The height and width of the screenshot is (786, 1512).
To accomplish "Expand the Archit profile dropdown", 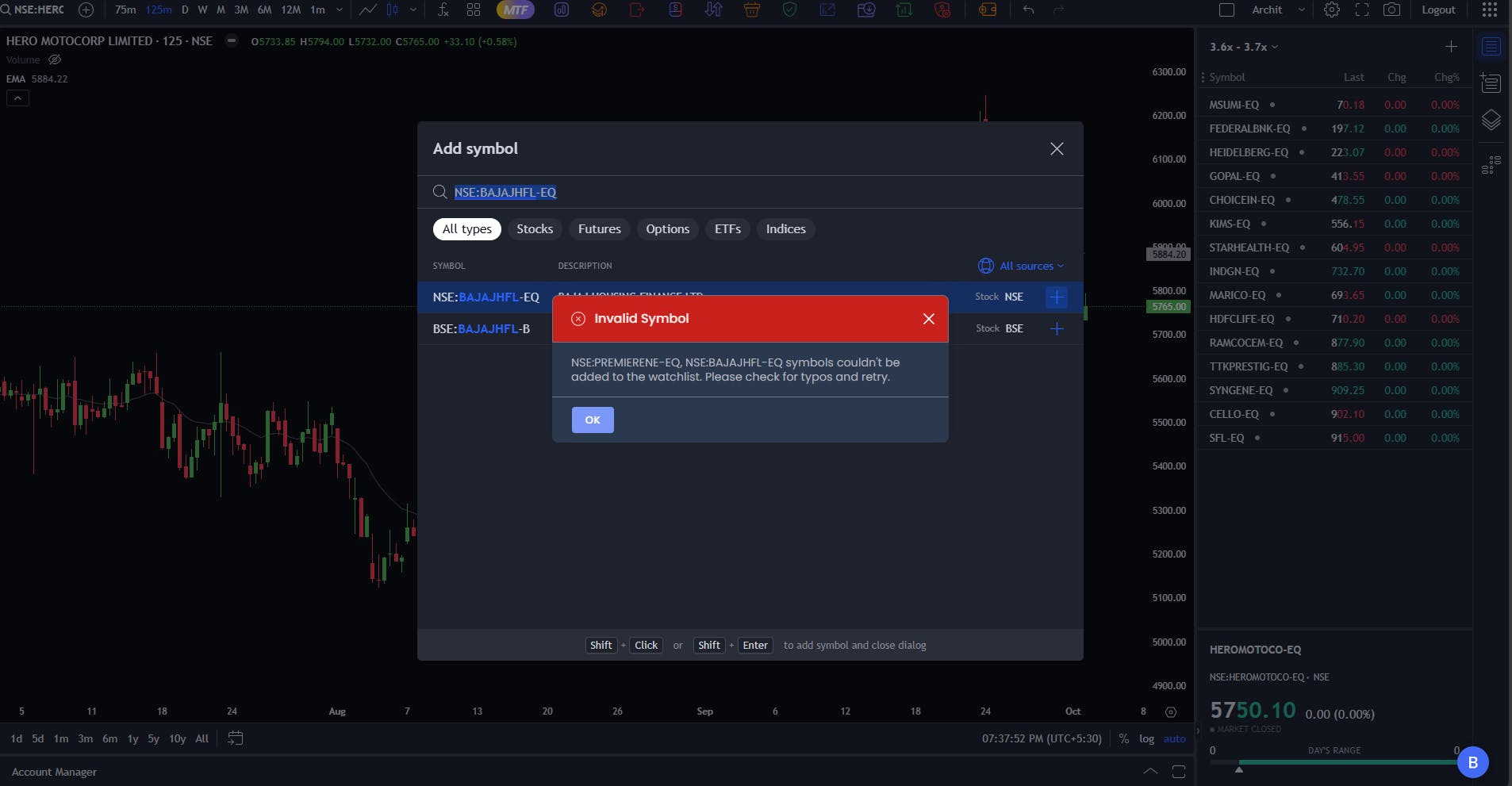I will [x=1278, y=10].
